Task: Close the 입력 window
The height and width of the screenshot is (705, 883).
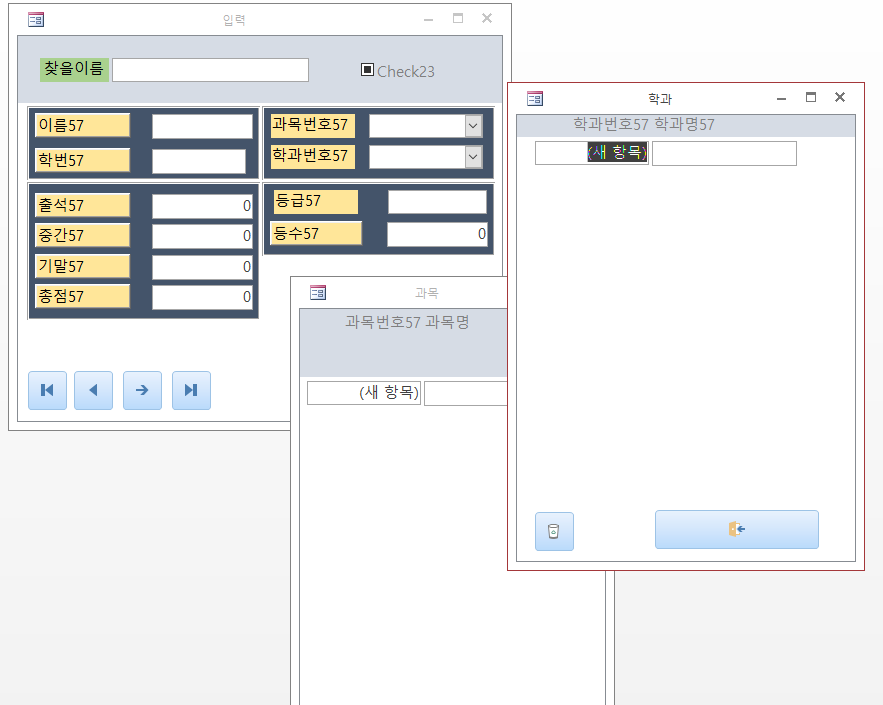Action: pos(487,19)
